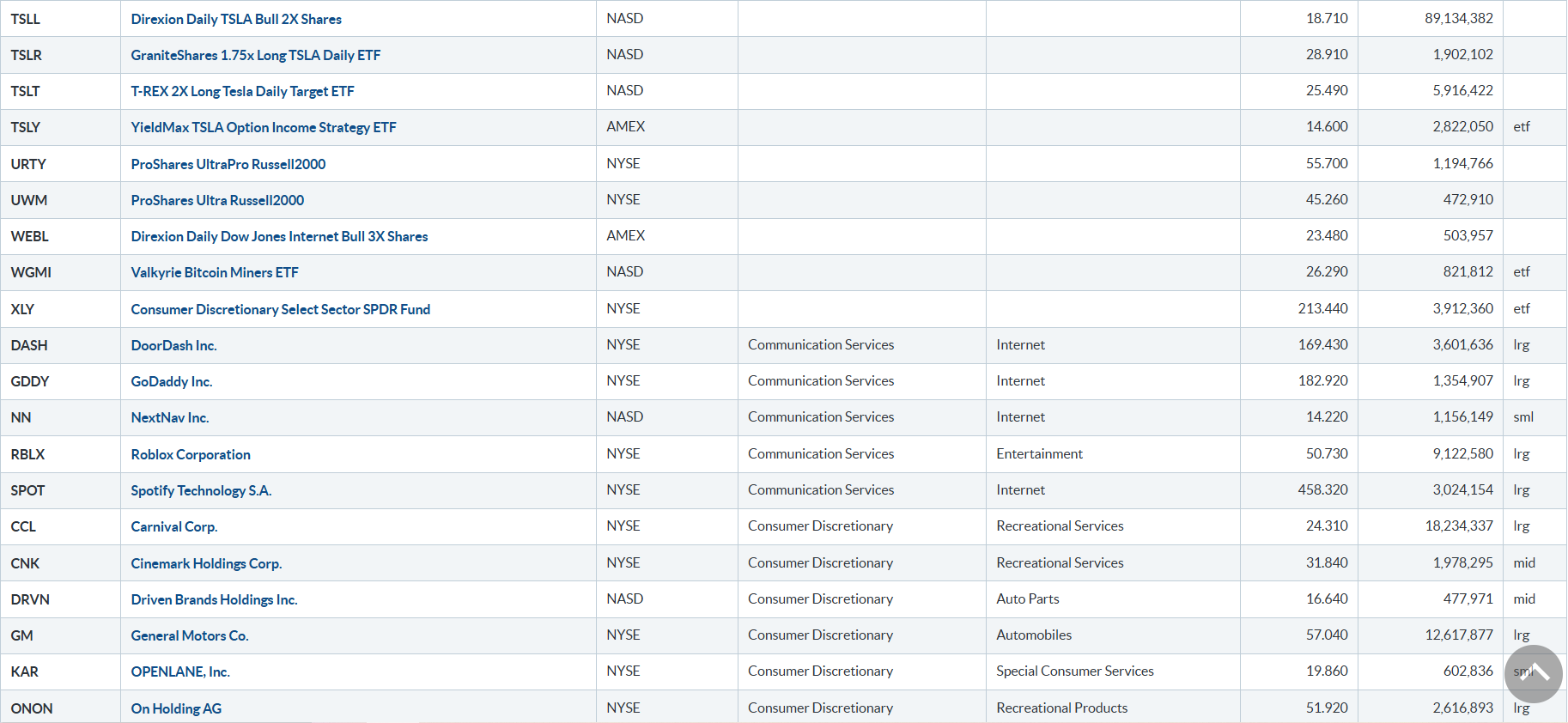Click the scroll-to-top arrow button
Viewport: 1568px width, 723px height.
pos(1533,674)
